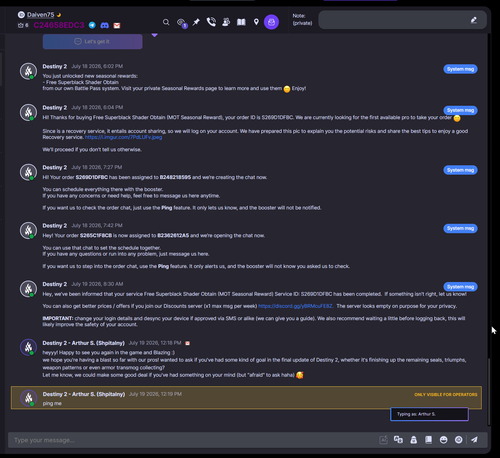Start a call with phone icon

point(211,22)
